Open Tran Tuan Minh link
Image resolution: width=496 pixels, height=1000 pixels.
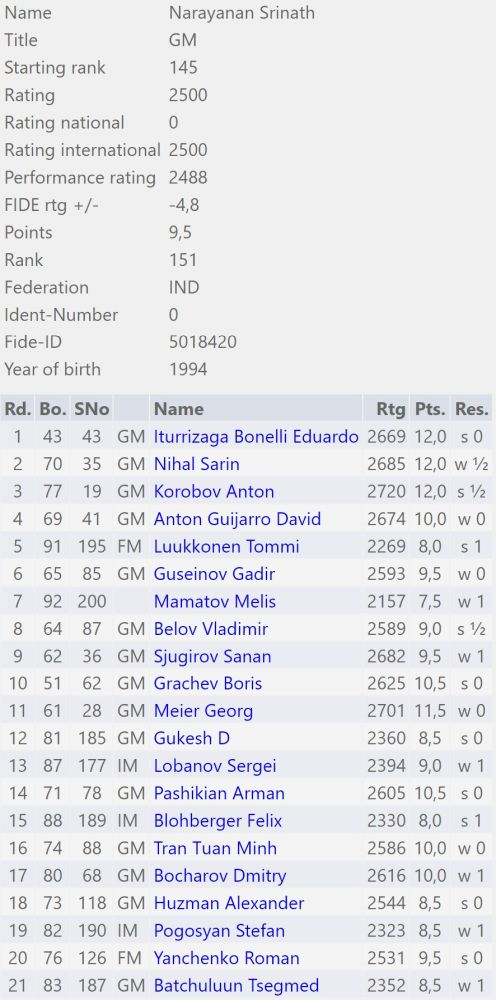click(x=215, y=848)
